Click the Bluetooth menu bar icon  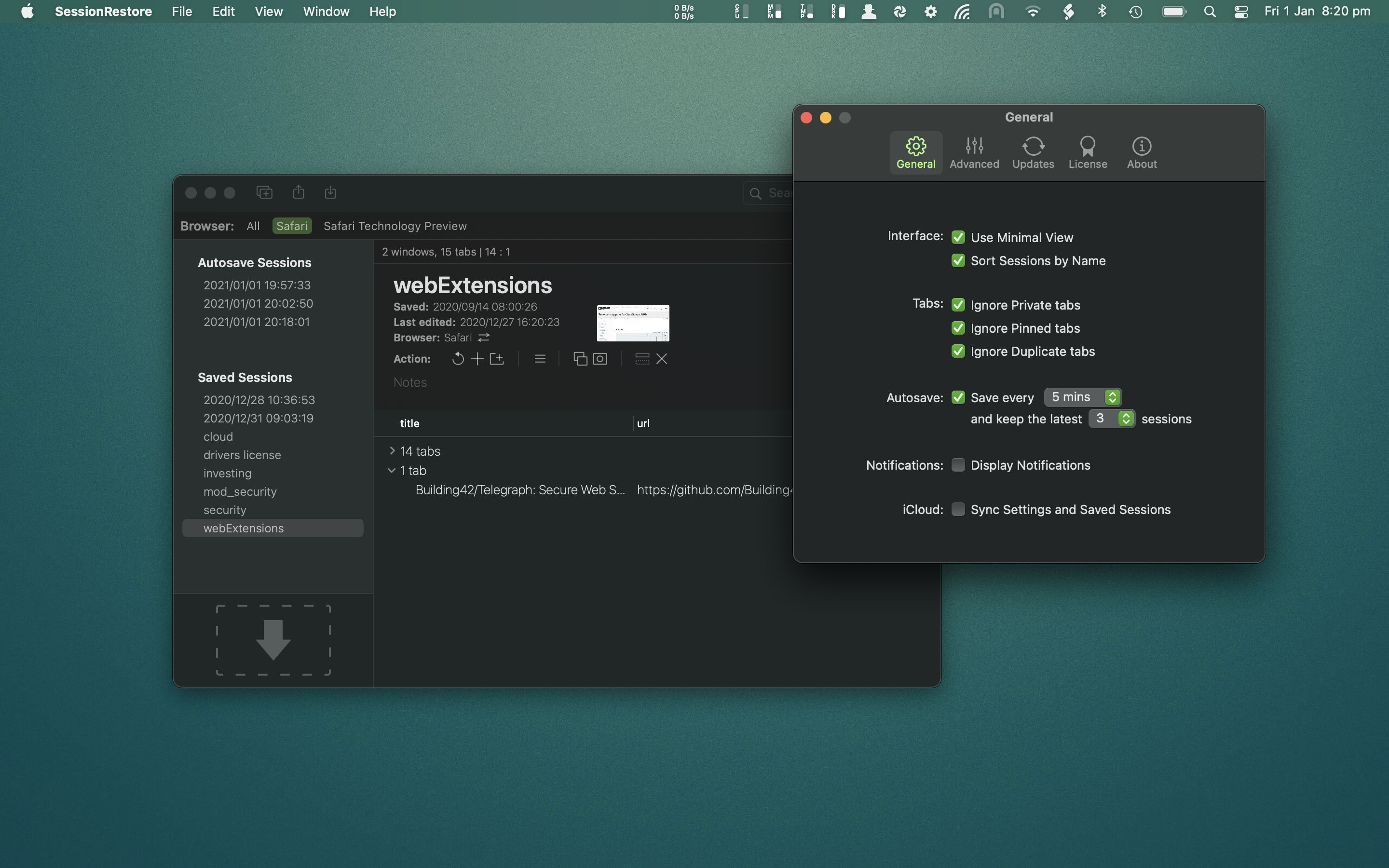coord(1102,12)
